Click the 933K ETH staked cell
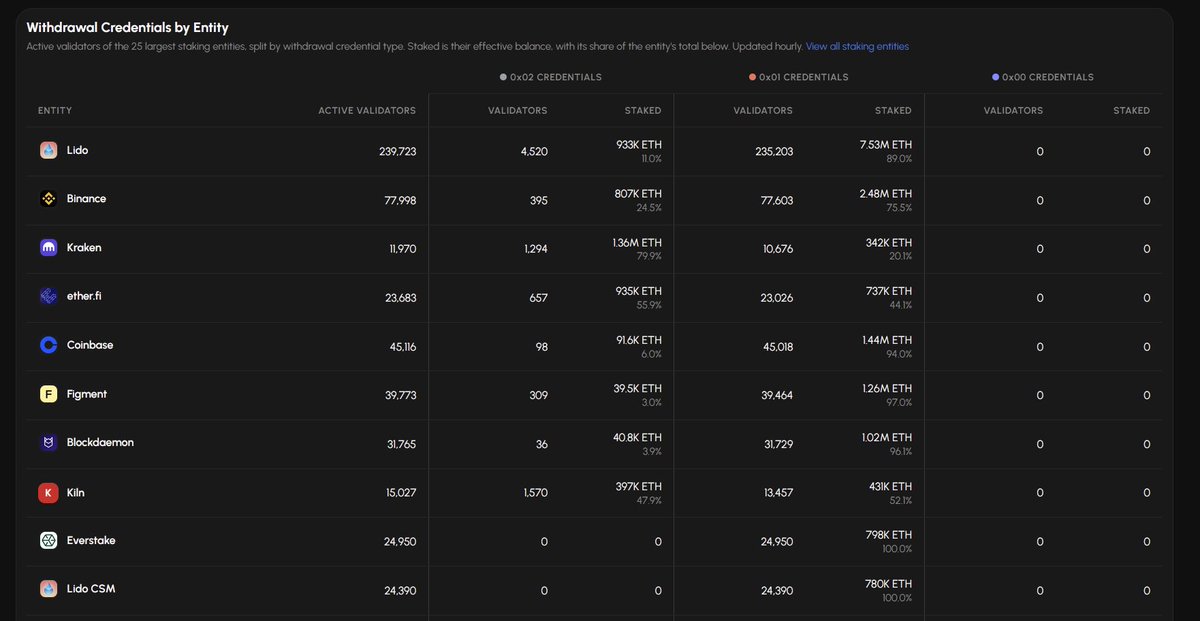Image resolution: width=1200 pixels, height=621 pixels. click(639, 145)
